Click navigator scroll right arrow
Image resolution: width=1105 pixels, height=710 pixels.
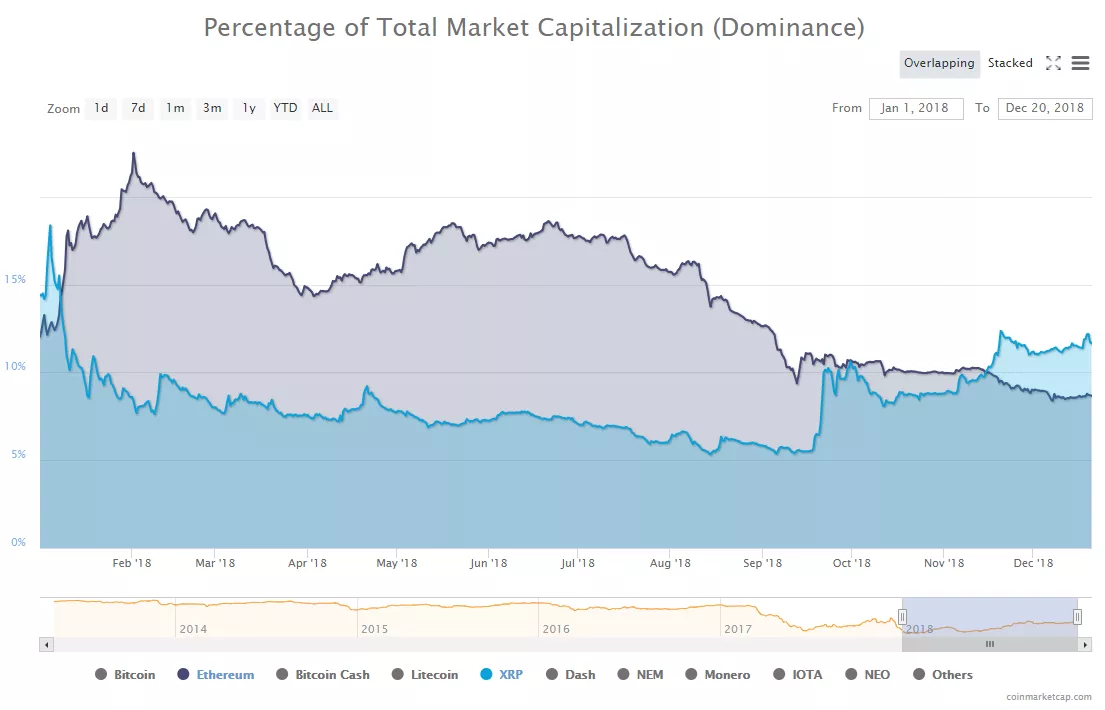pos(1087,645)
